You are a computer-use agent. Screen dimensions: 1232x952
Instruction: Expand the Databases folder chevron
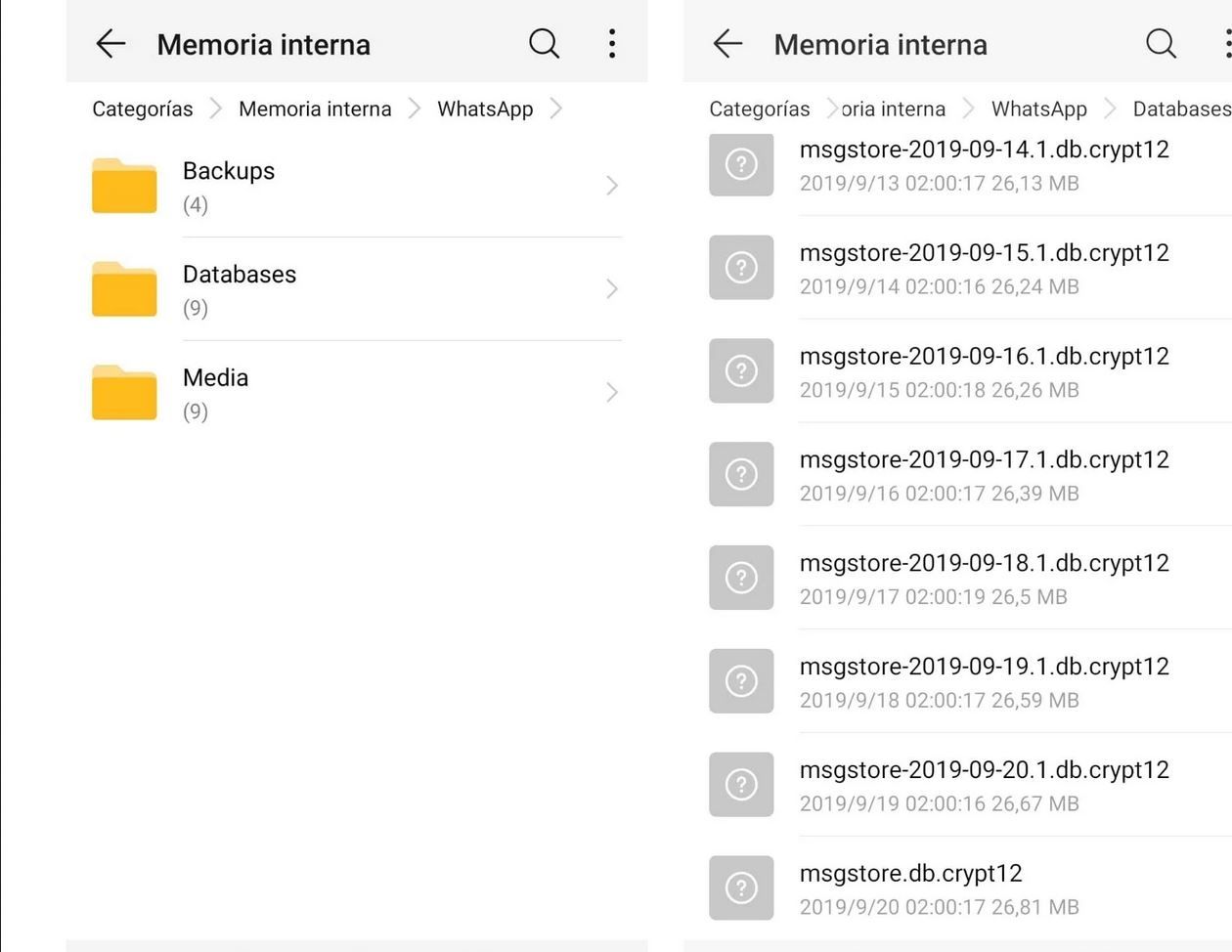coord(612,289)
